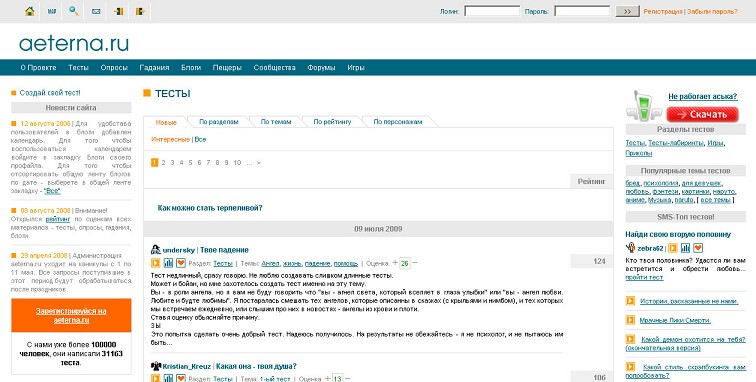The height and width of the screenshot is (382, 756).
Task: Play icon beside 'Мрачные Пази Смерти'
Action: [x=630, y=320]
